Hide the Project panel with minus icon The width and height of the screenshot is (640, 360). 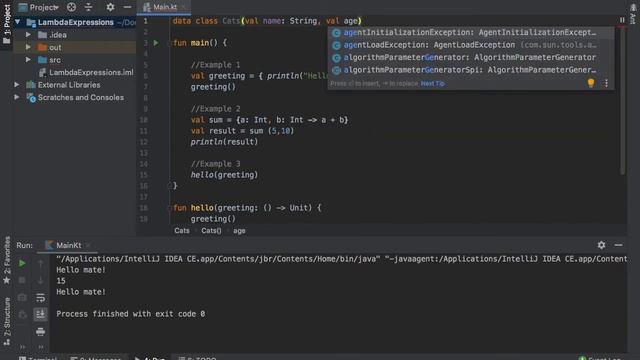pos(127,7)
